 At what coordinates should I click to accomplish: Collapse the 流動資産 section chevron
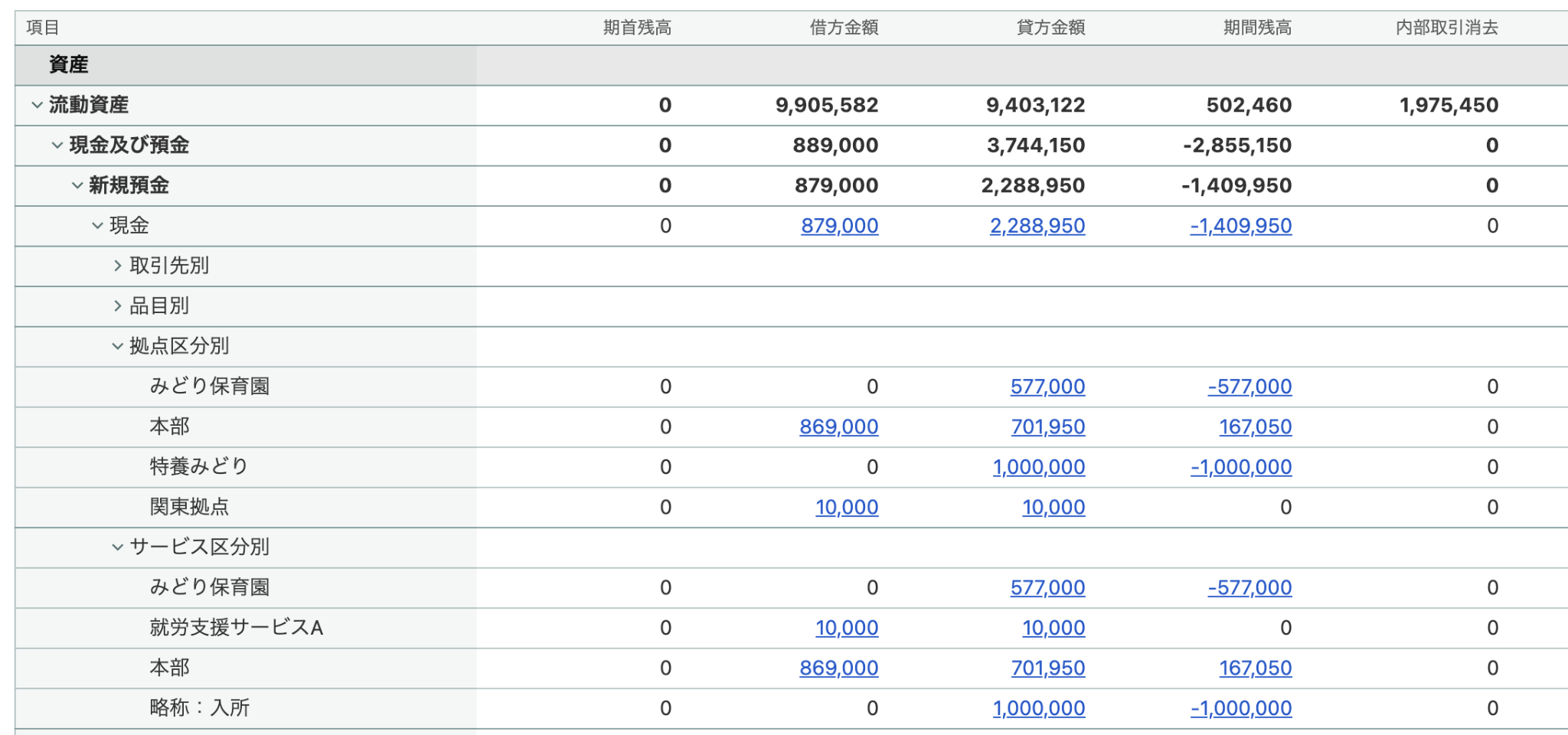37,105
